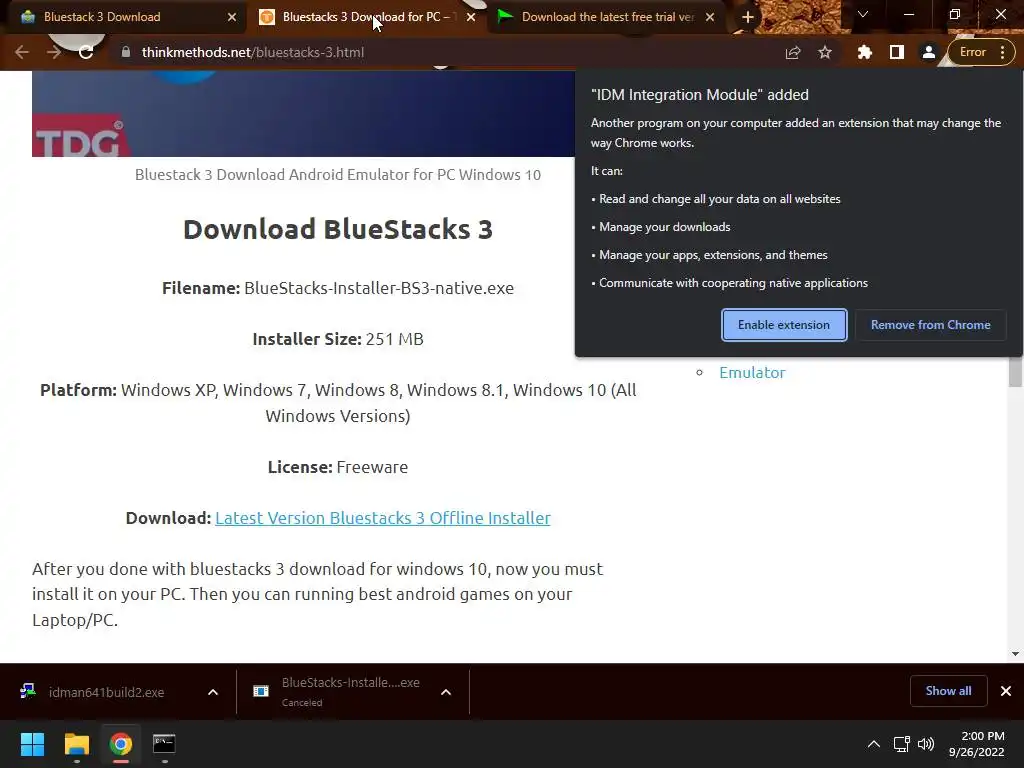Click the TDG banner image
The height and width of the screenshot is (768, 1024).
pyautogui.click(x=303, y=114)
